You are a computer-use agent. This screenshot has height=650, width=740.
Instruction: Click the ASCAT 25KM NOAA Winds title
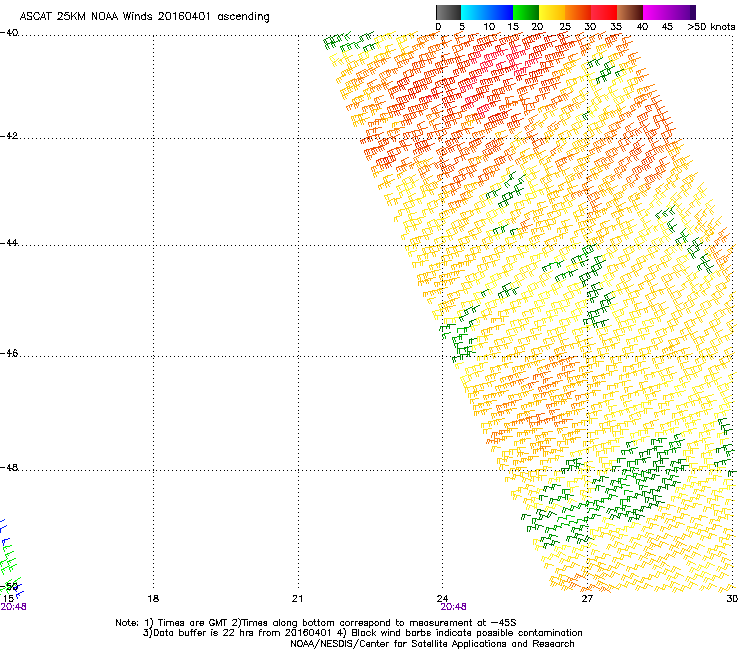coord(144,16)
